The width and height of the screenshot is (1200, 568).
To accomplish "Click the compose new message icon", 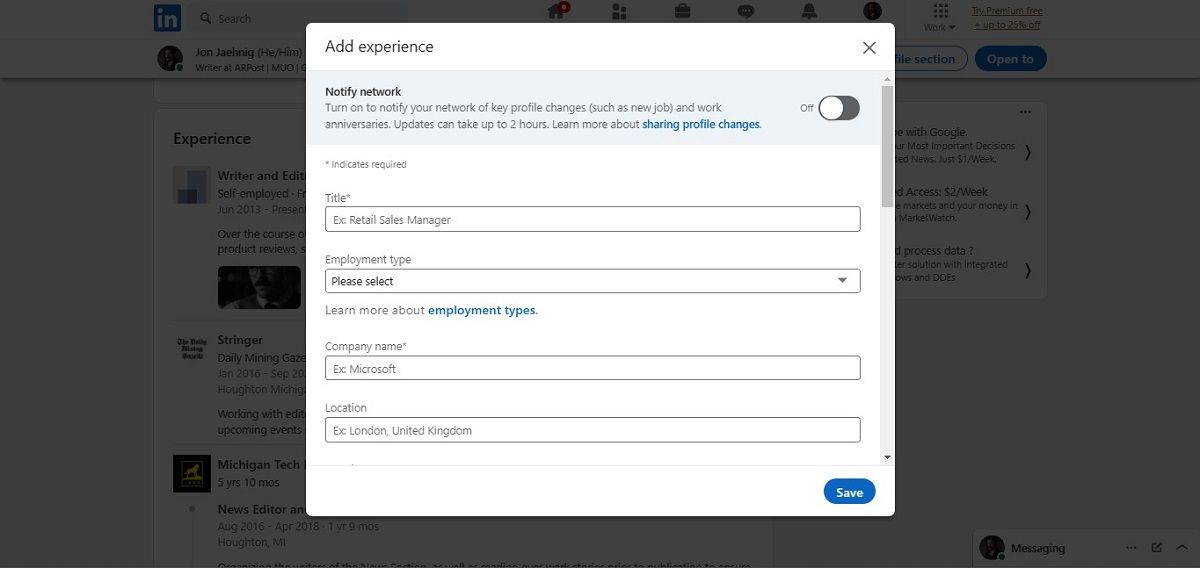I will [x=1157, y=548].
